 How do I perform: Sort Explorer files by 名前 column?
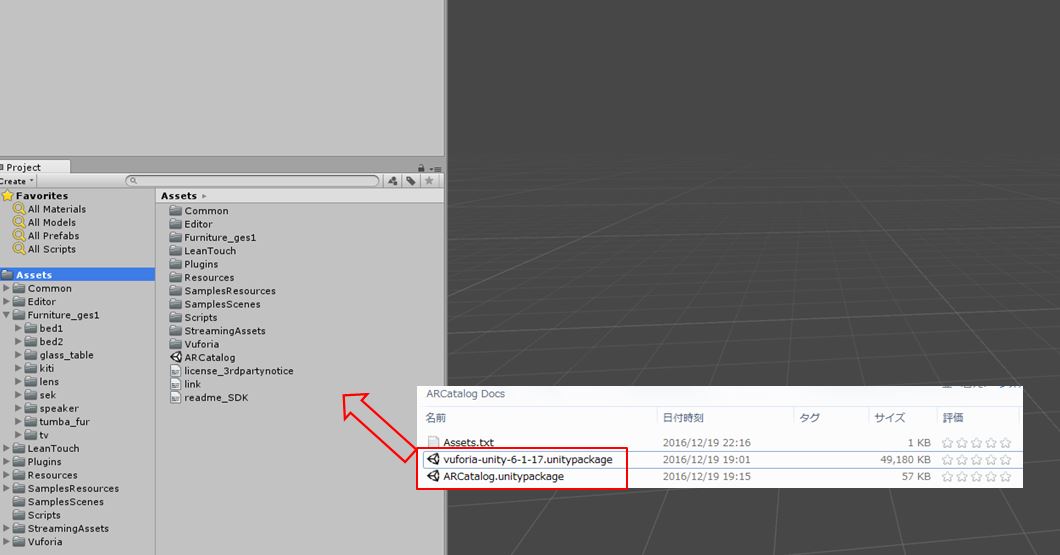(x=435, y=418)
